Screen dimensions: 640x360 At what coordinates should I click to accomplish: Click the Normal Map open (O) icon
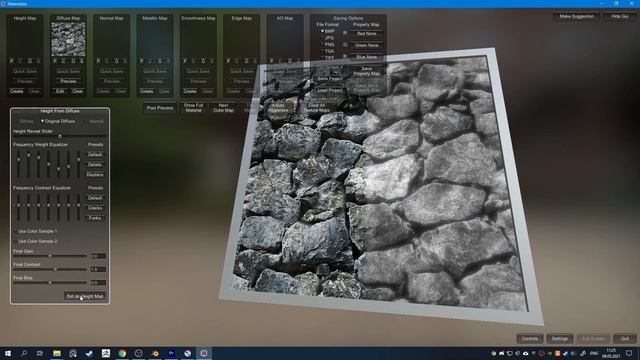pos(116,61)
